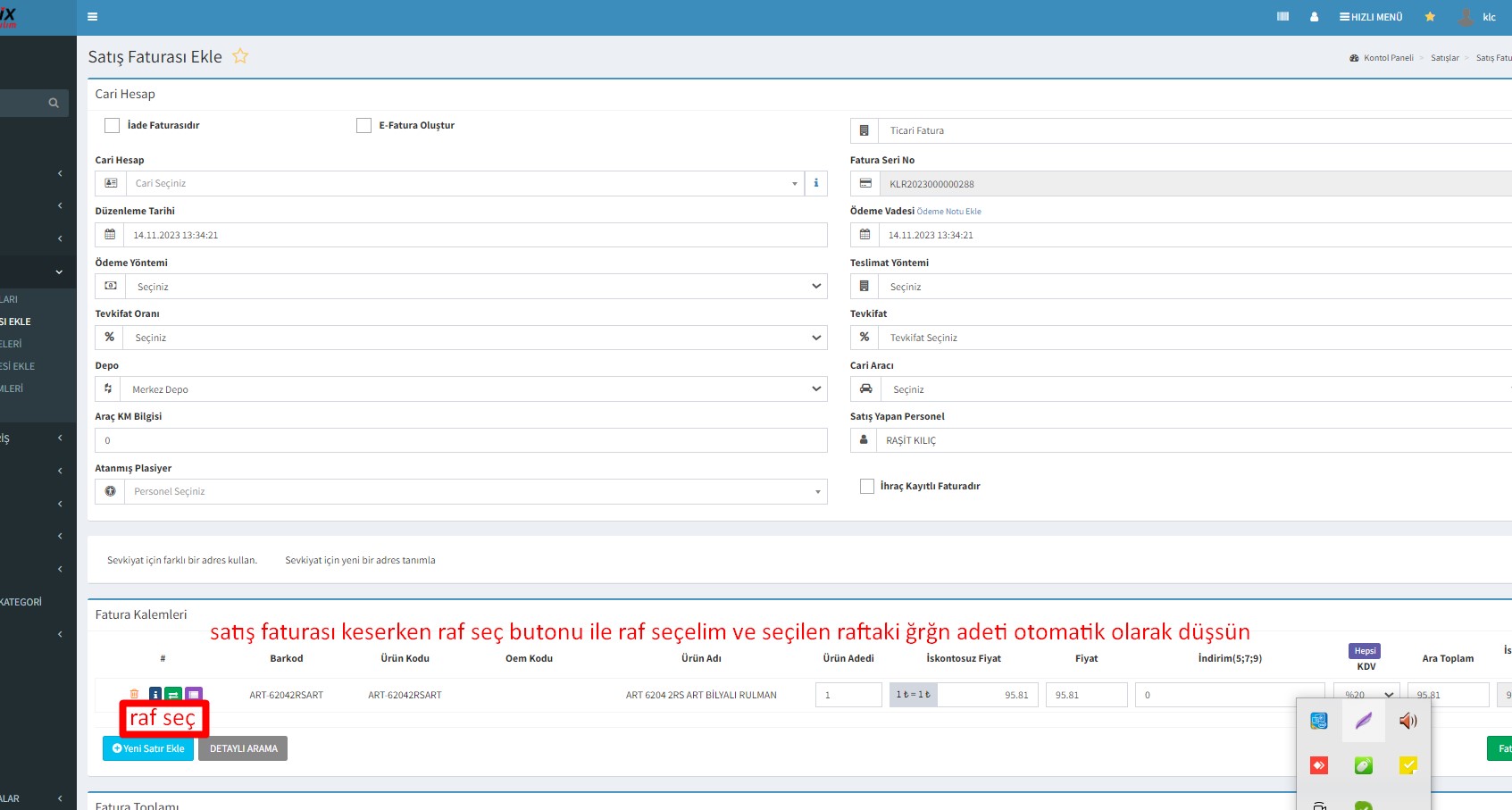The width and height of the screenshot is (1512, 810).
Task: Click the barcode icon in top bar
Action: [1282, 17]
